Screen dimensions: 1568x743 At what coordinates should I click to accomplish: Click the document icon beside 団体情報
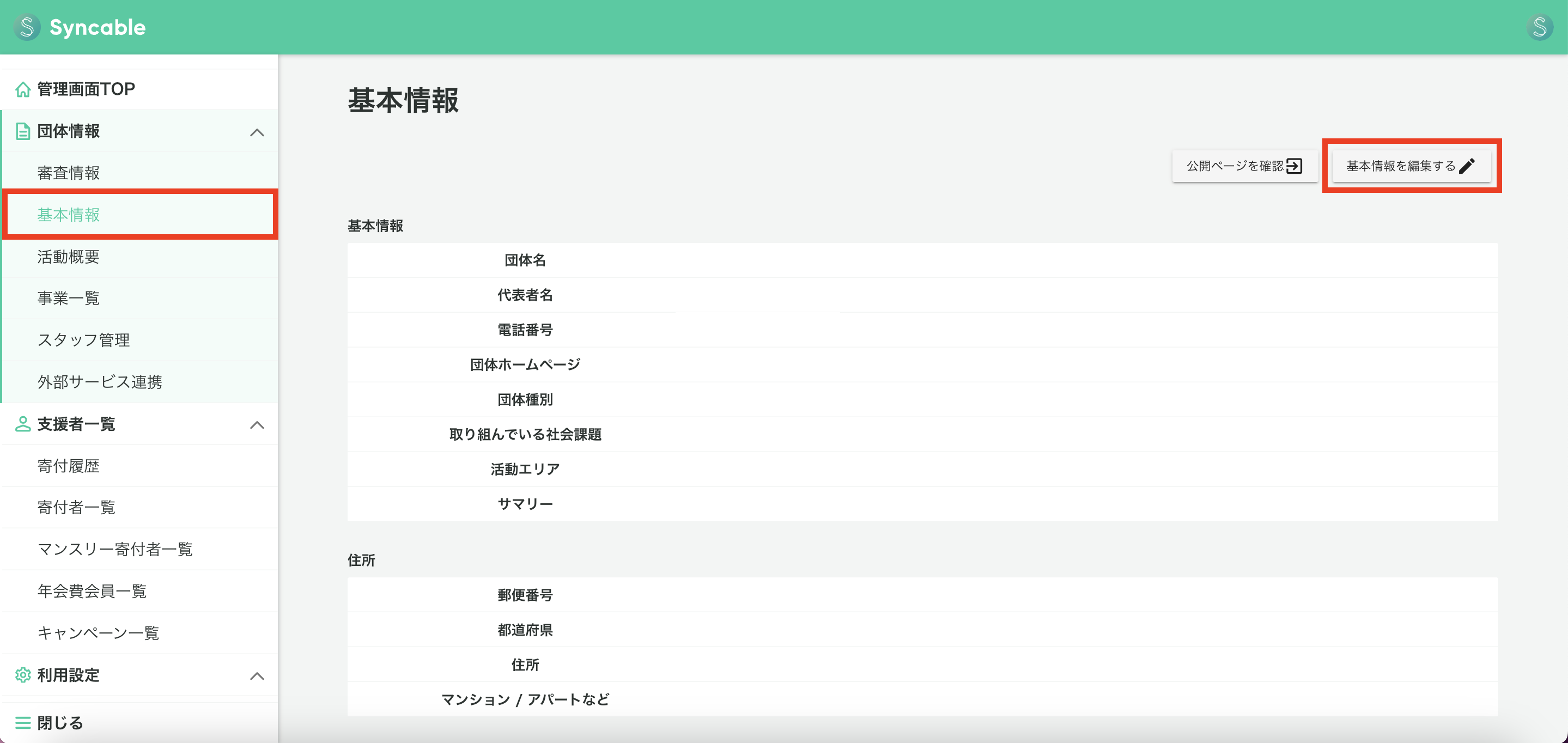pos(23,131)
